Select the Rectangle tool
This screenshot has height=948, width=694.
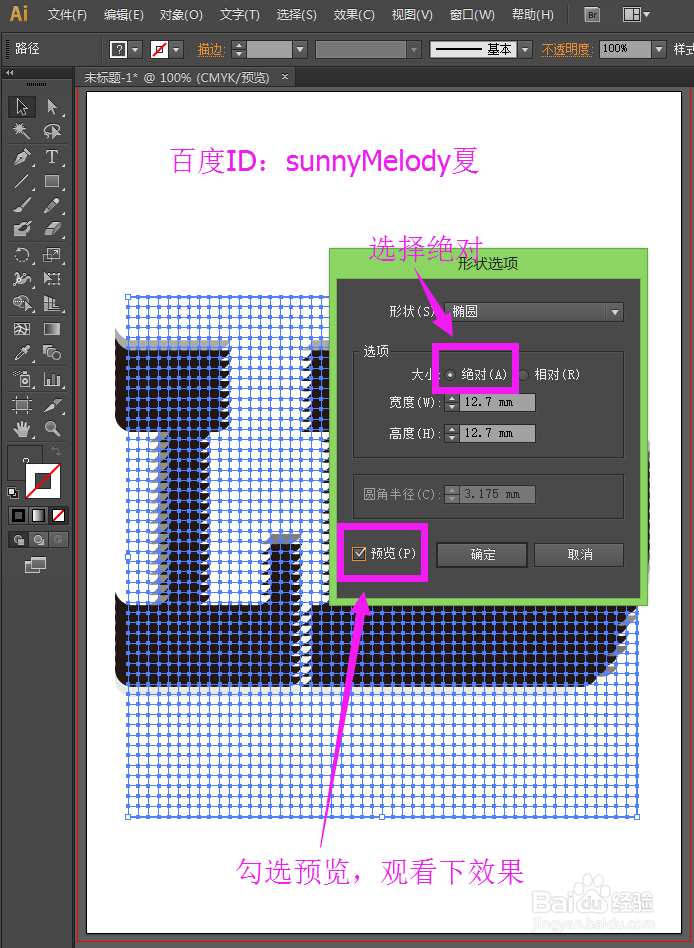coord(52,181)
